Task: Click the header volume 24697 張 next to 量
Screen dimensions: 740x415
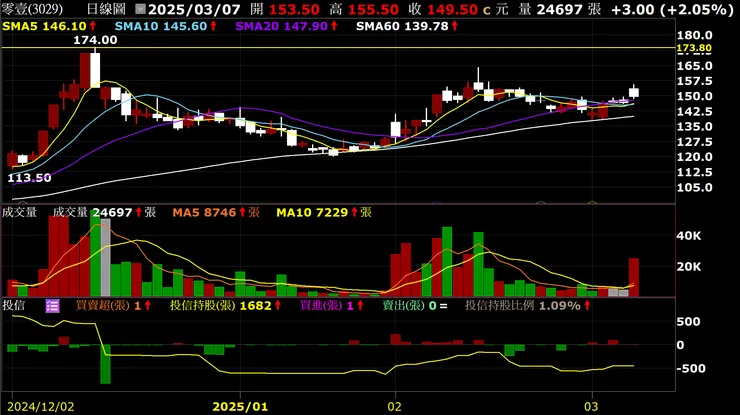Action: pos(569,9)
